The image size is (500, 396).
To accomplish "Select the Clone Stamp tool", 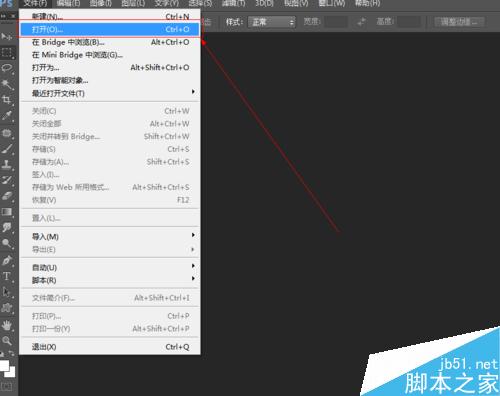I will point(6,164).
